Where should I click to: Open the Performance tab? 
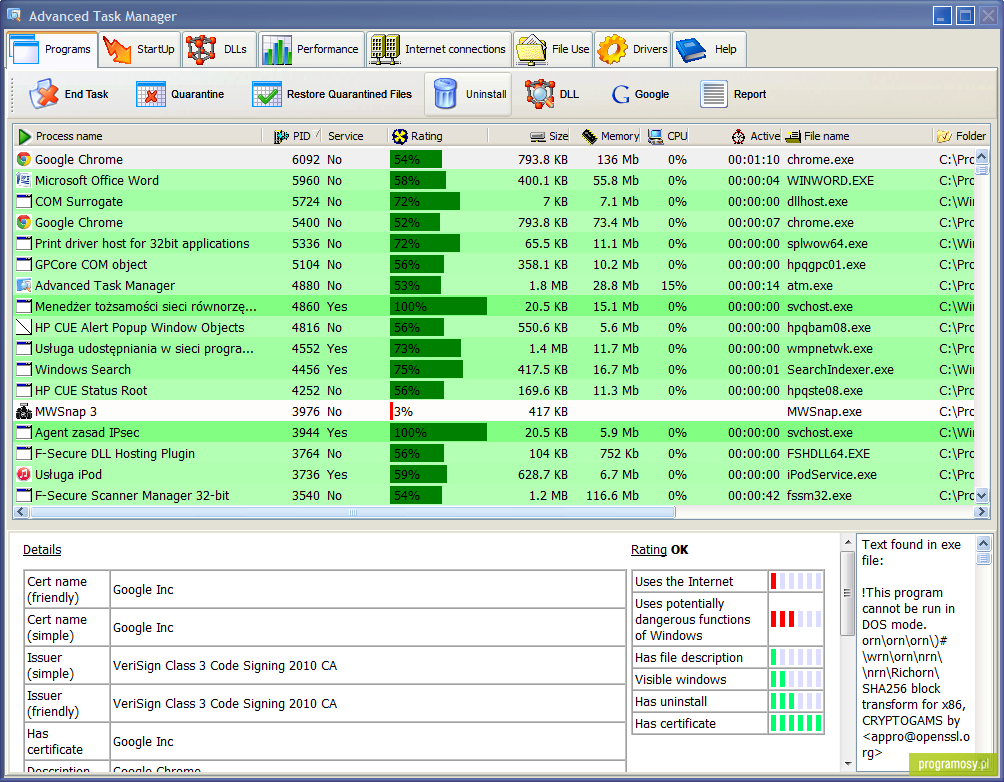tap(311, 49)
